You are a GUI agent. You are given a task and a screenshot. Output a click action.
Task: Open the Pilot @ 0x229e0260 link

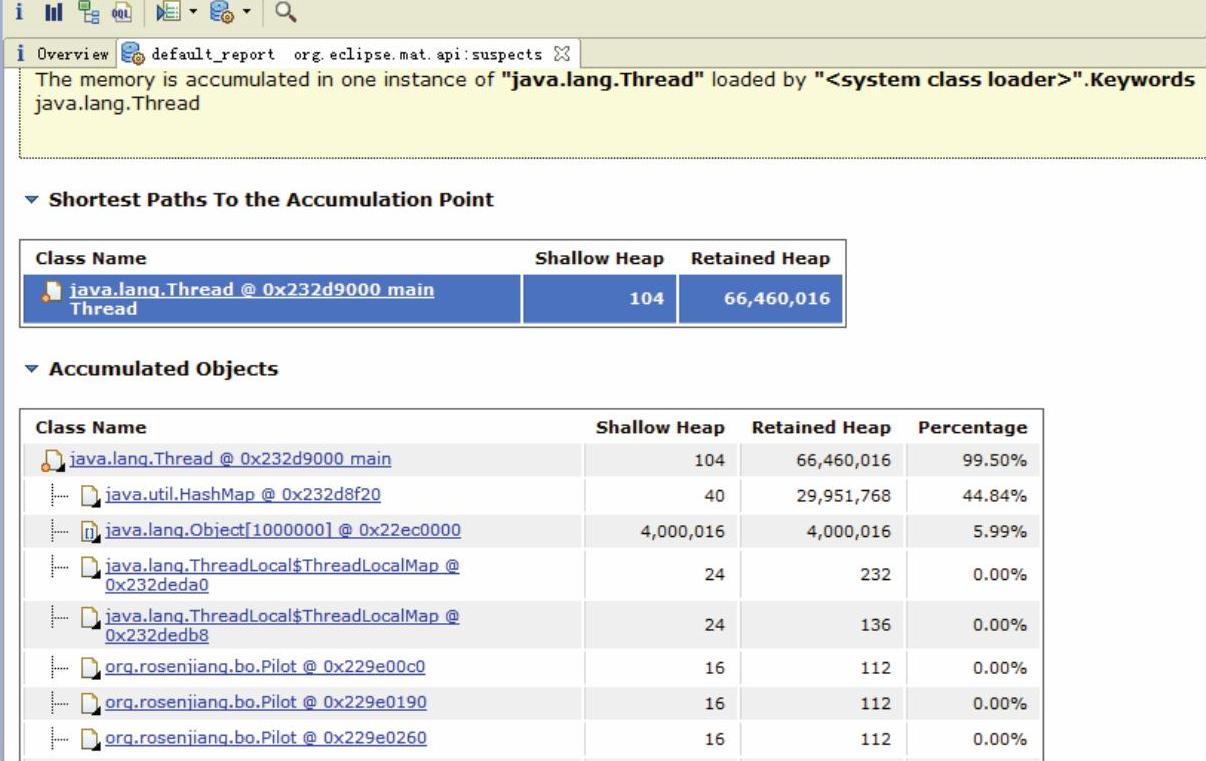(266, 738)
